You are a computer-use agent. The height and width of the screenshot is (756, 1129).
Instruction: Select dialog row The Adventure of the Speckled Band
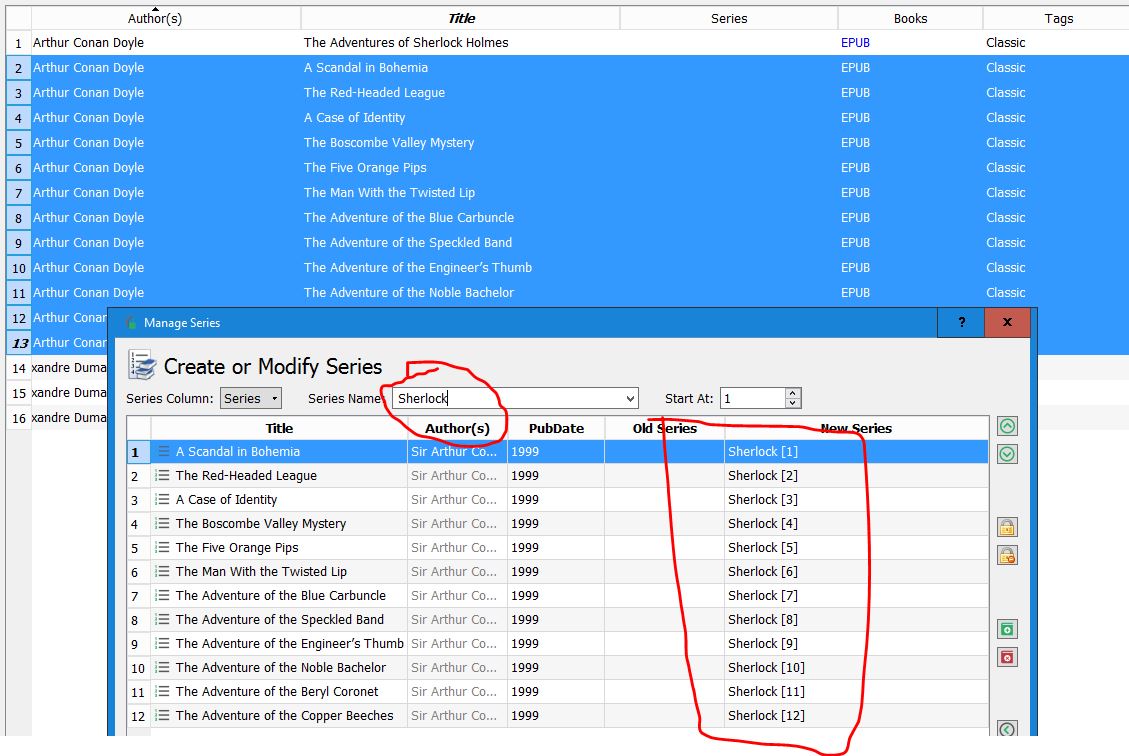click(279, 619)
